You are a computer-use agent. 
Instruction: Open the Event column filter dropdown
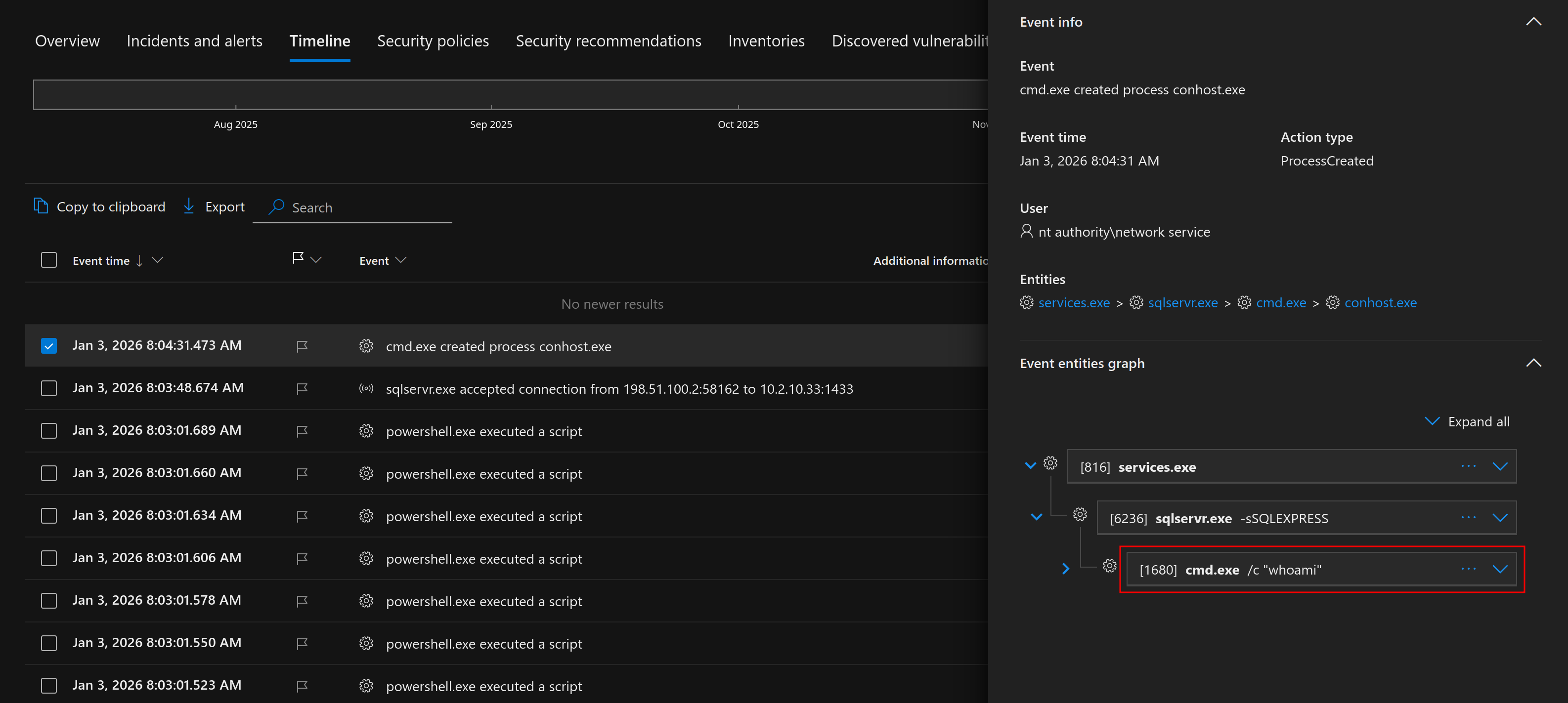coord(400,260)
